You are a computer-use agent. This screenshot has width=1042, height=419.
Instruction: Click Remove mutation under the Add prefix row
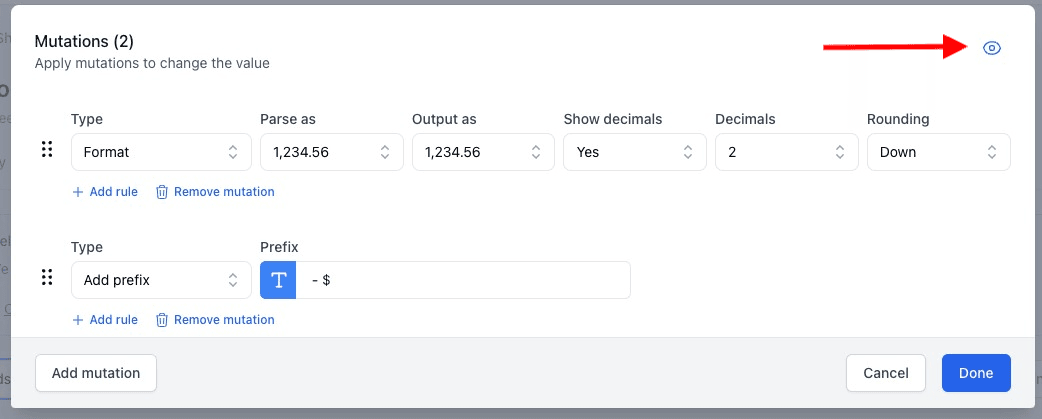coord(223,320)
